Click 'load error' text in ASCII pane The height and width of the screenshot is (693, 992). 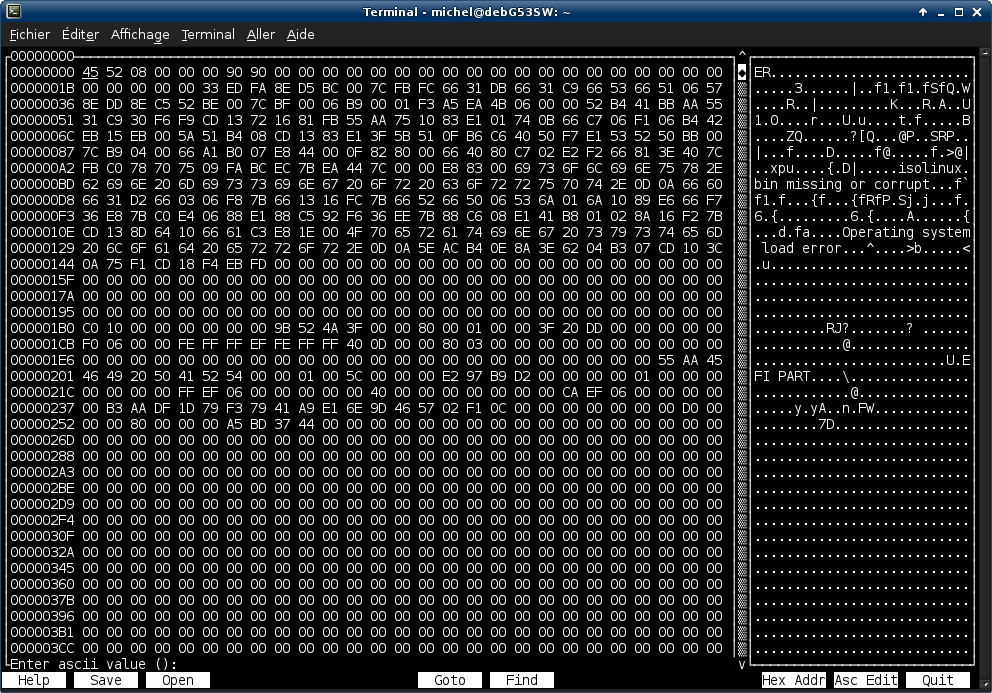[802, 248]
